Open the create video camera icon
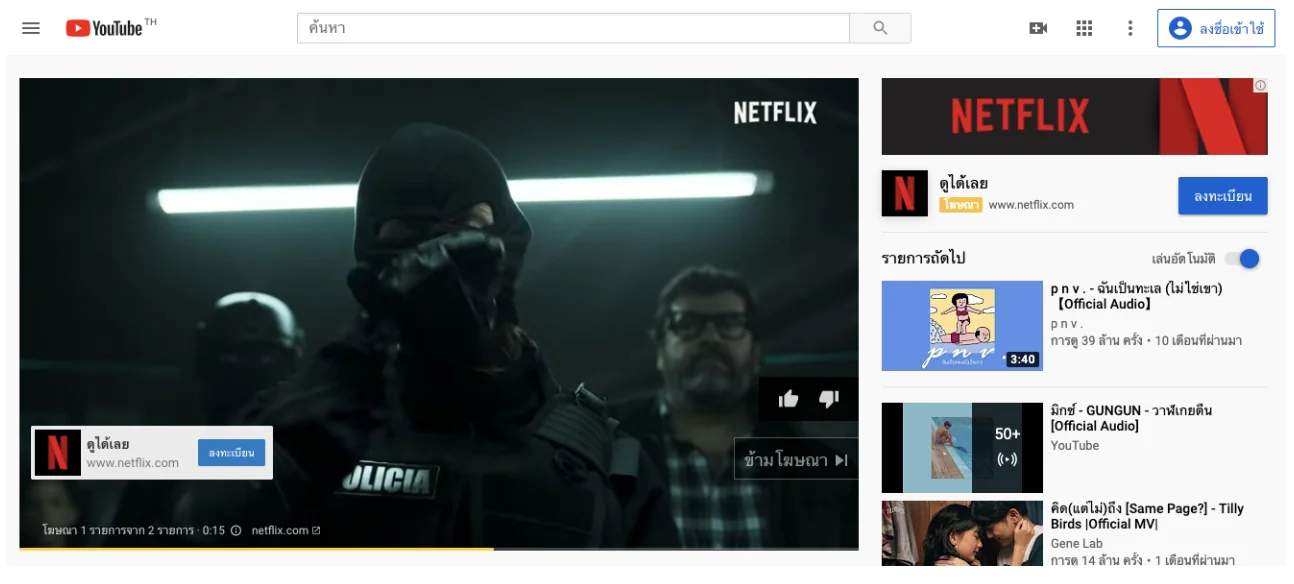Screen dimensions: 1294x584 coord(1038,28)
